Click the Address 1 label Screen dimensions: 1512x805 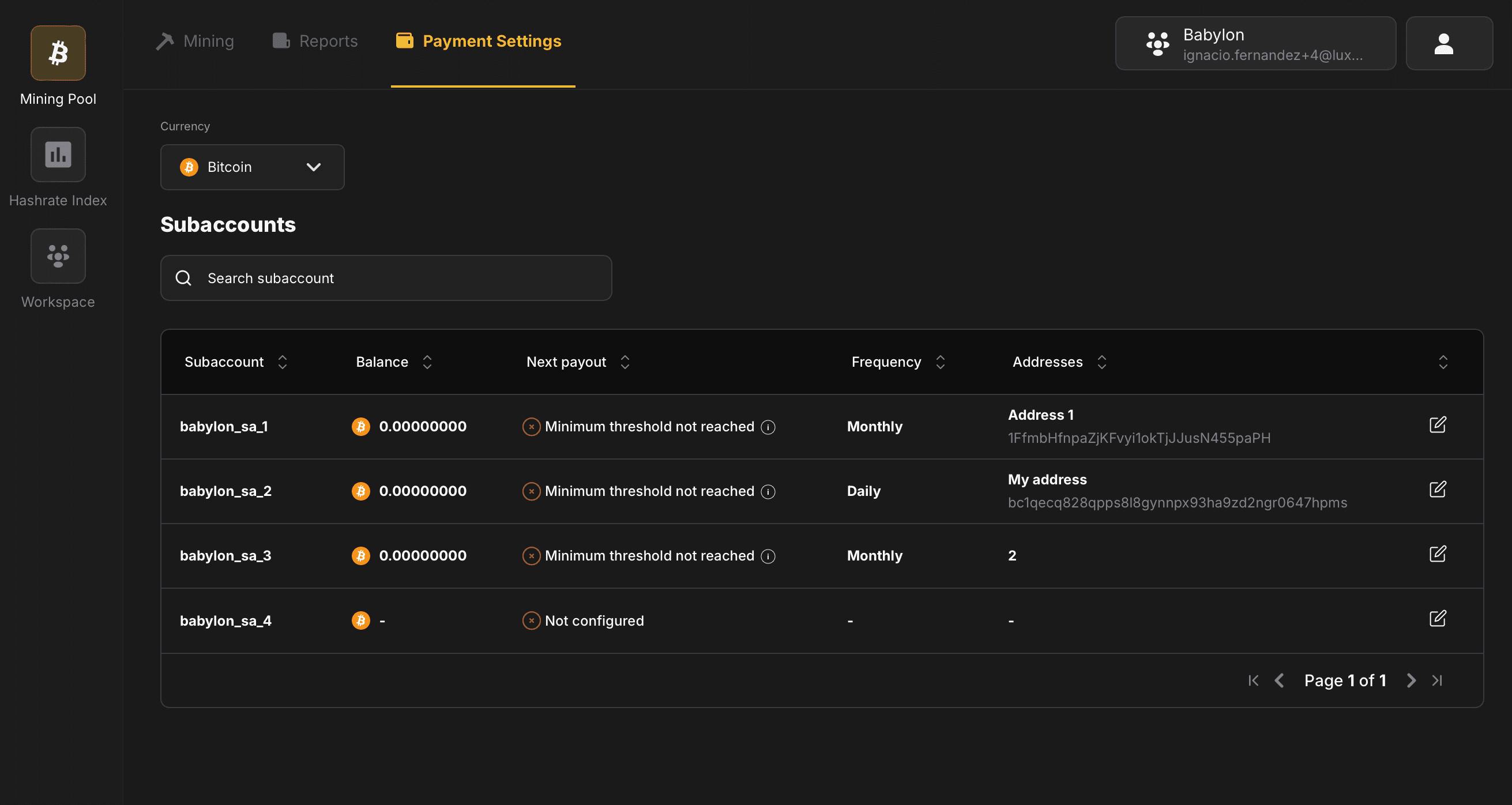[x=1041, y=415]
